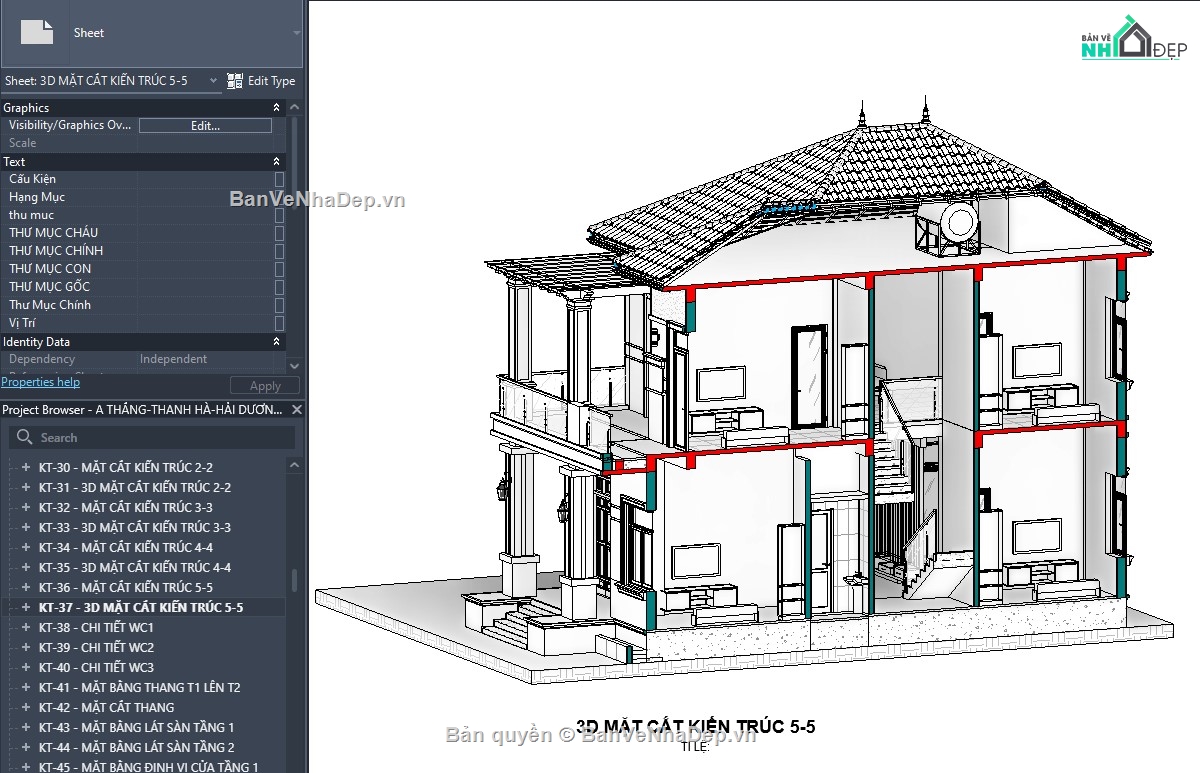The image size is (1200, 773).
Task: Open the Sheet type selector dropdown arrow
Action: [x=296, y=33]
